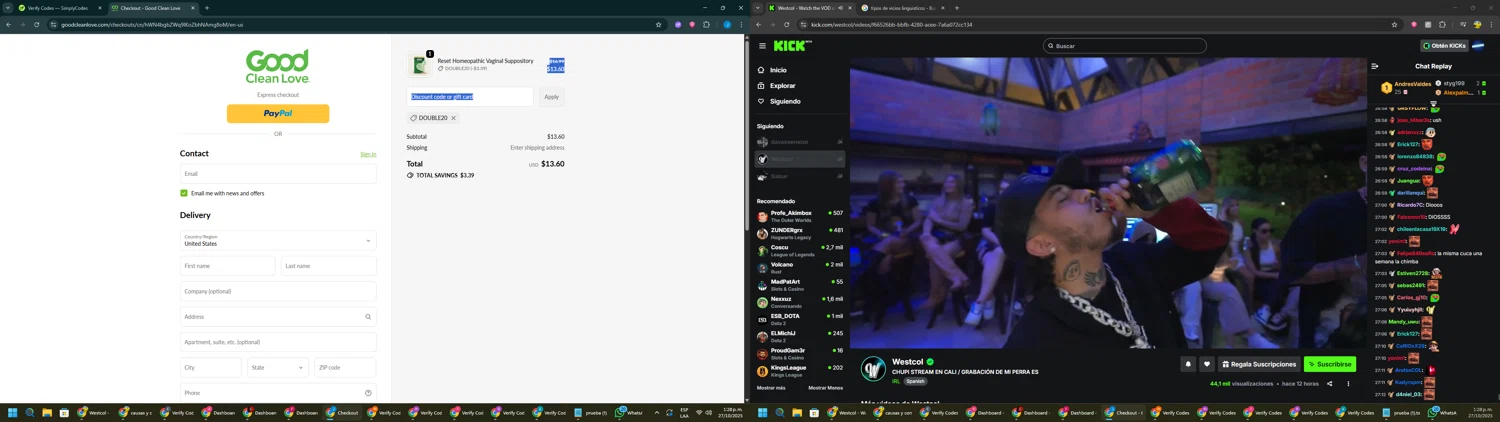Click the Spanish language tag
The width and height of the screenshot is (1500, 422).
915,381
